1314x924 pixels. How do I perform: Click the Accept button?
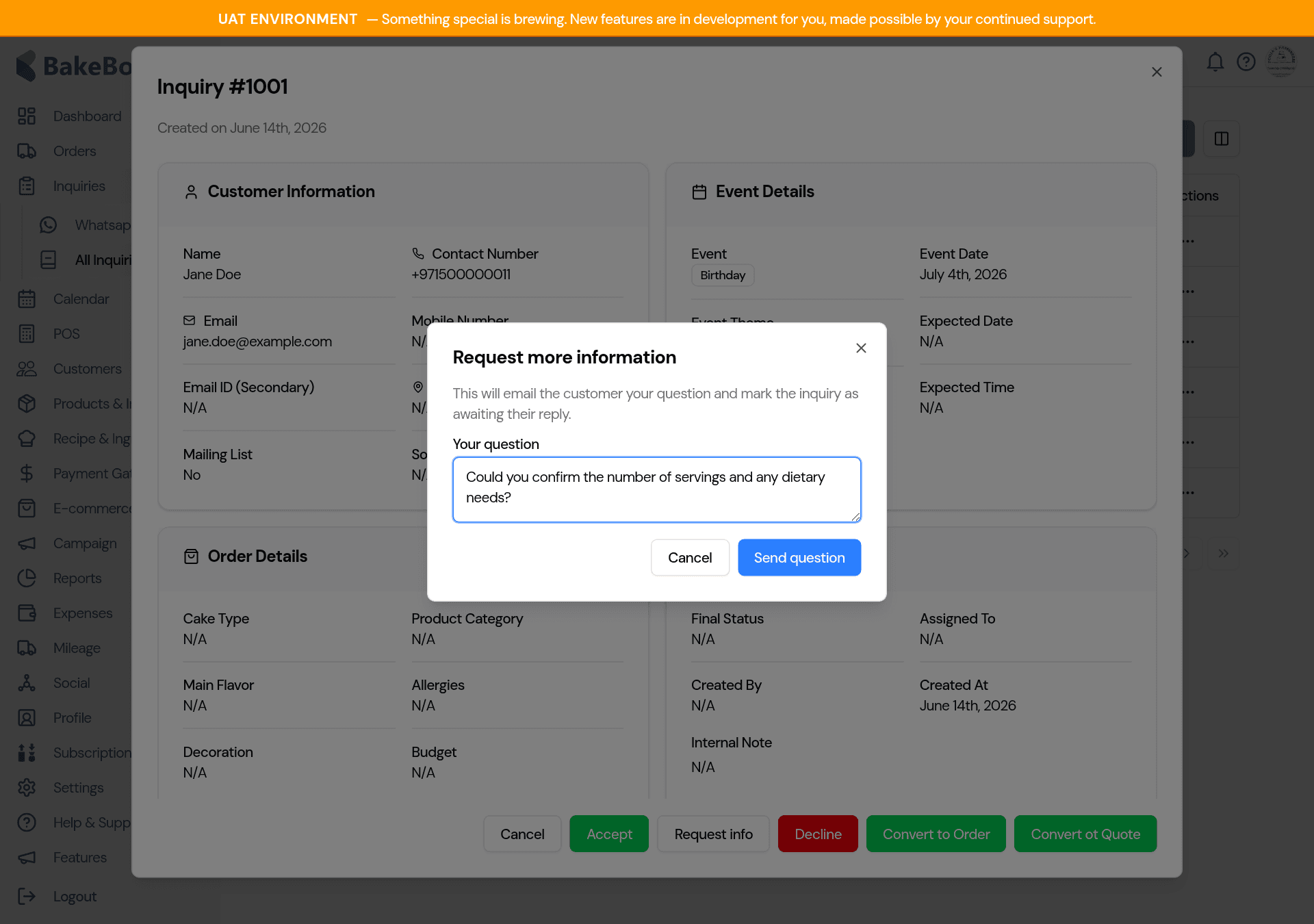(x=609, y=834)
